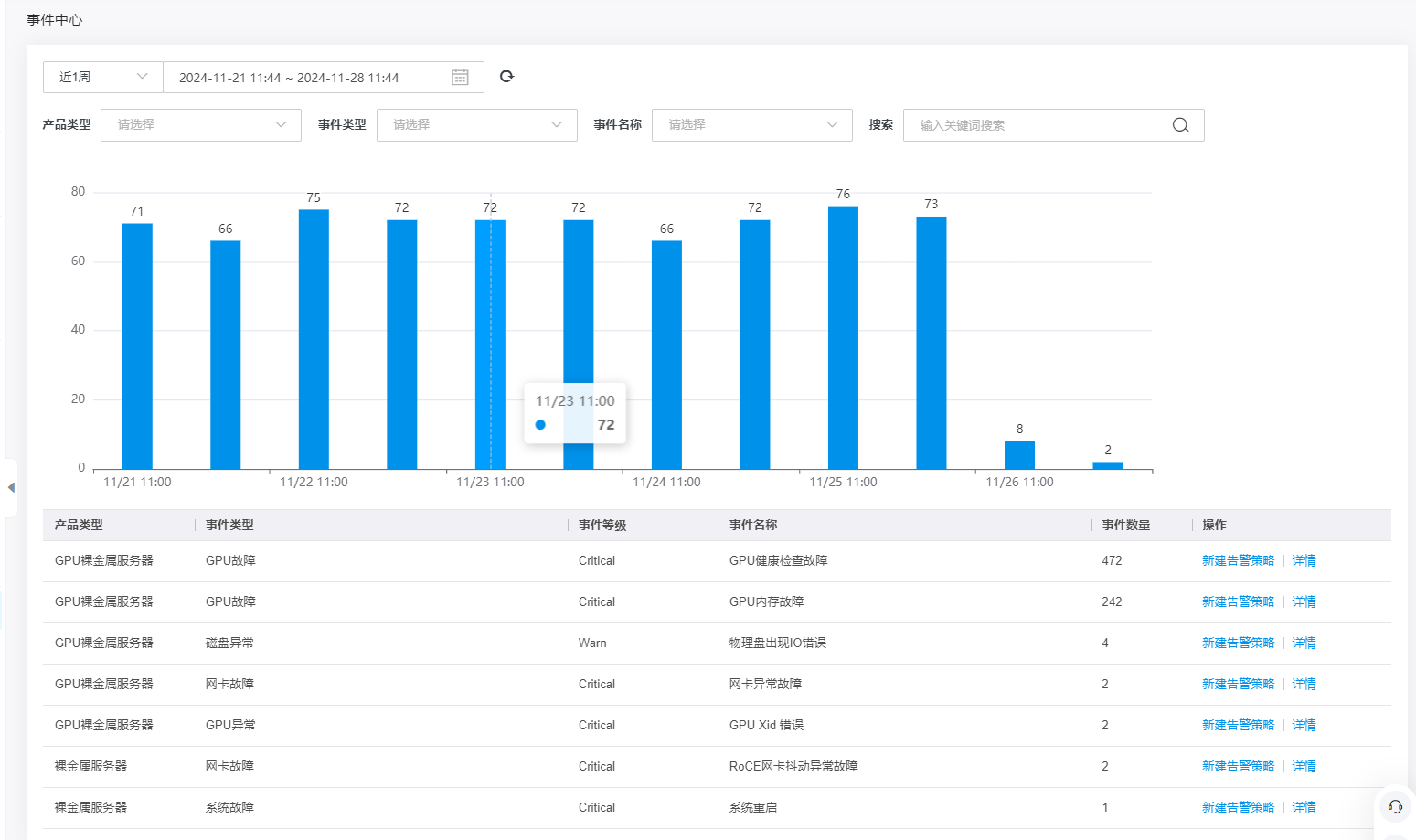Viewport: 1416px width, 840px height.
Task: Click the short bar labeled 8
Action: [x=1019, y=455]
